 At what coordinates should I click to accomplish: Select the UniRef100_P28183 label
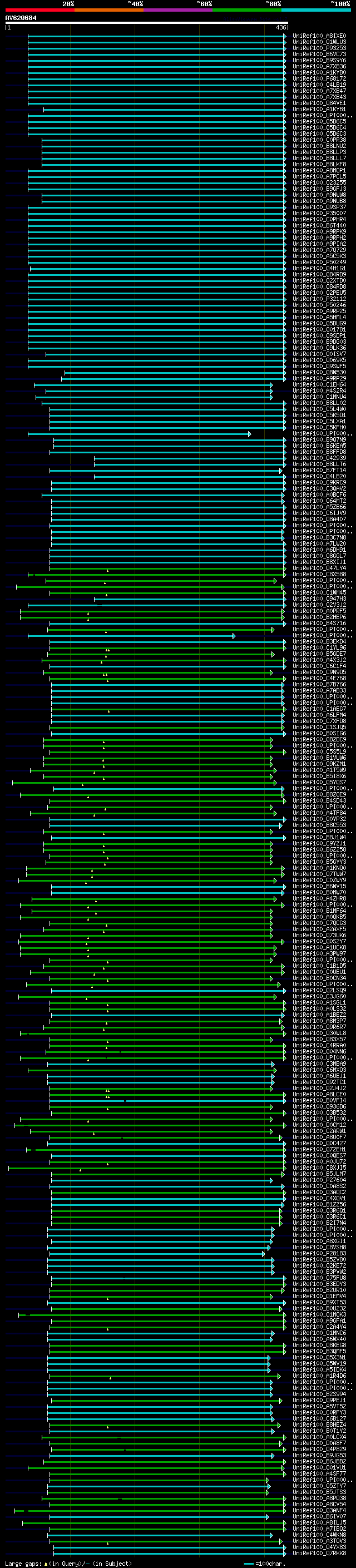(319, 1253)
